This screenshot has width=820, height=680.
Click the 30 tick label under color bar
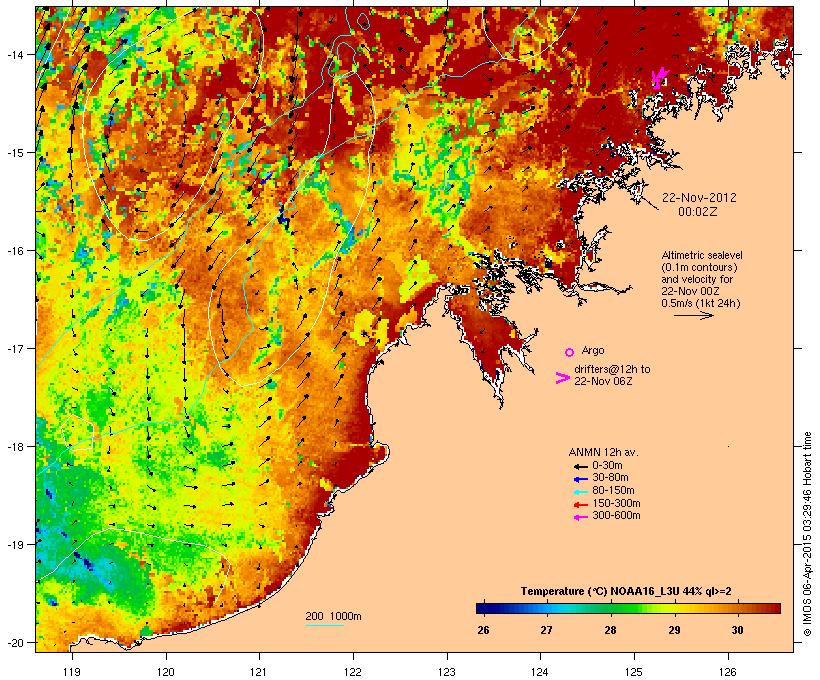pyautogui.click(x=737, y=630)
